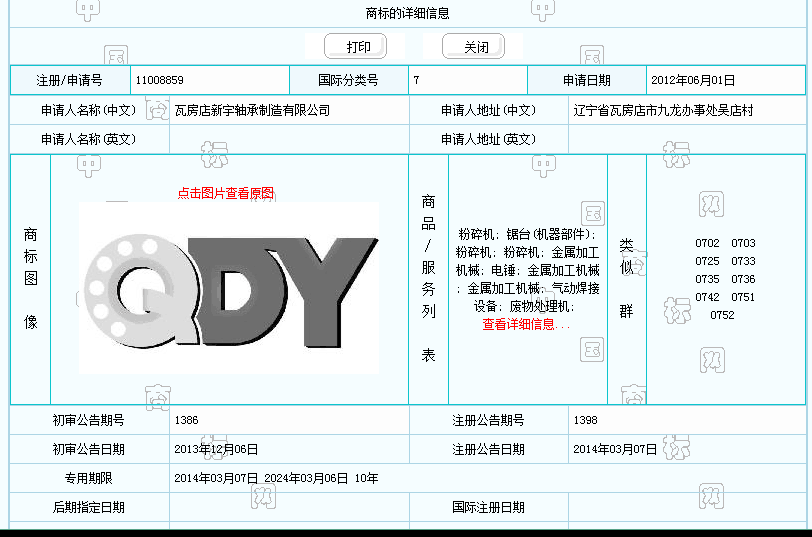Click applicant name 瓦房店新宇轴承制造有限公司
Viewport: 812px width, 537px height.
[x=252, y=110]
